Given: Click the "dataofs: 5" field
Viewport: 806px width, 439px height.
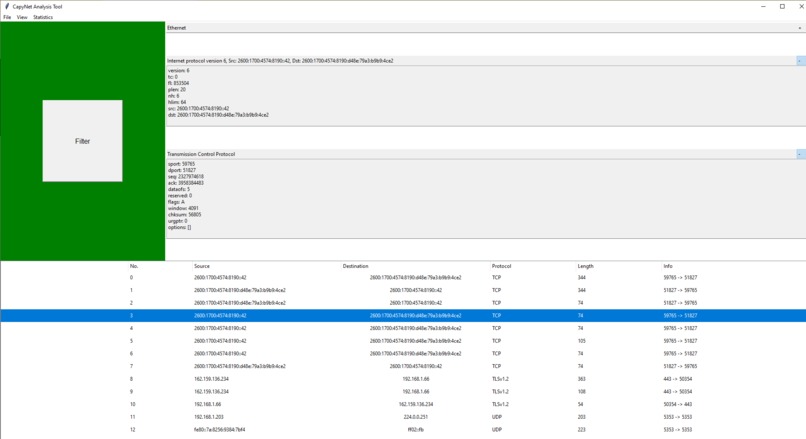Looking at the screenshot, I should point(178,189).
